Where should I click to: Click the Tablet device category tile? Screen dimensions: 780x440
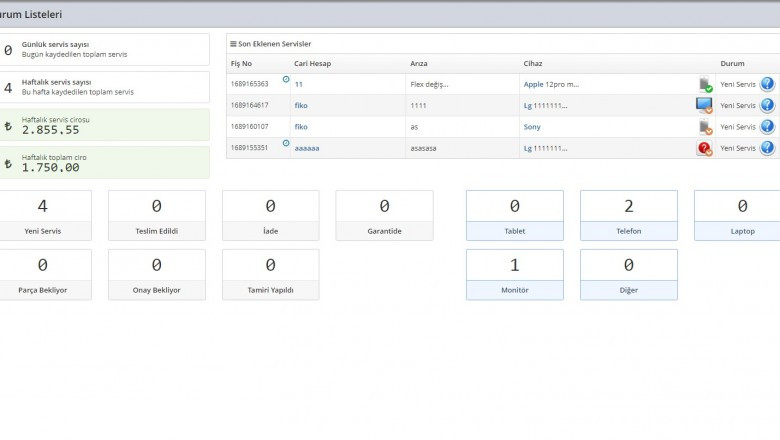pos(514,215)
